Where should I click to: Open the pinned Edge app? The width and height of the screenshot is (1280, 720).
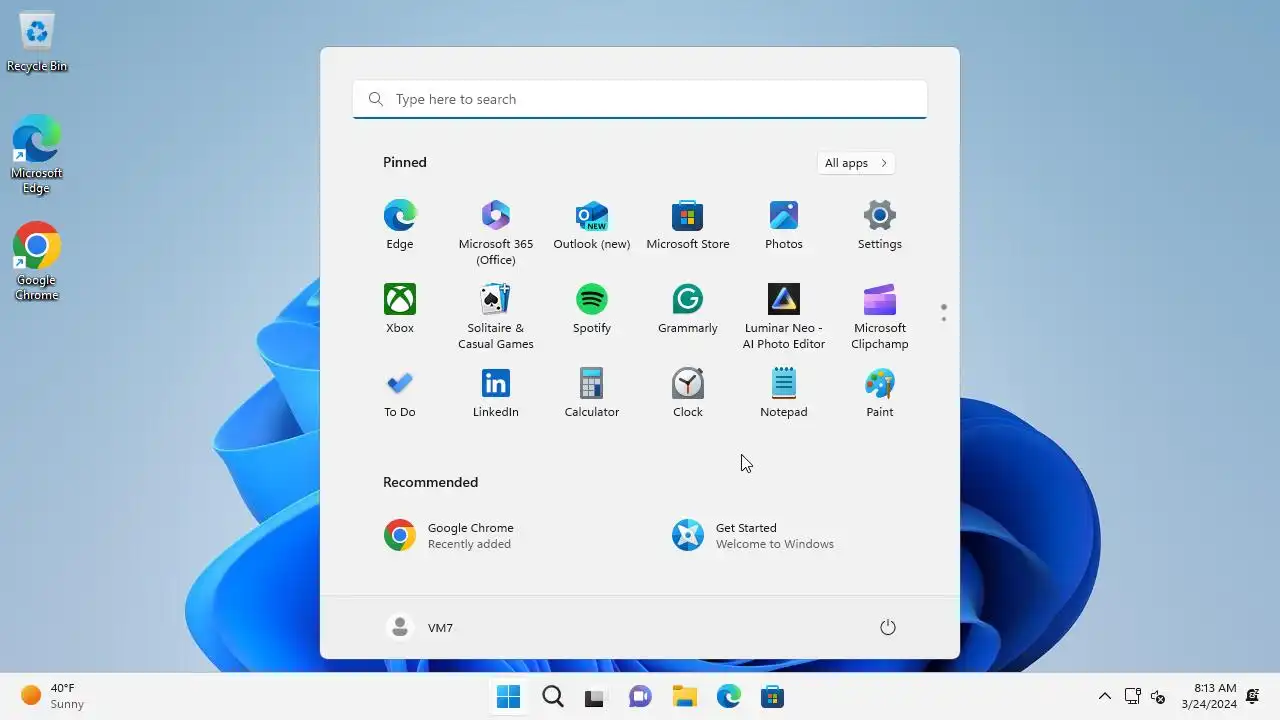tap(400, 226)
